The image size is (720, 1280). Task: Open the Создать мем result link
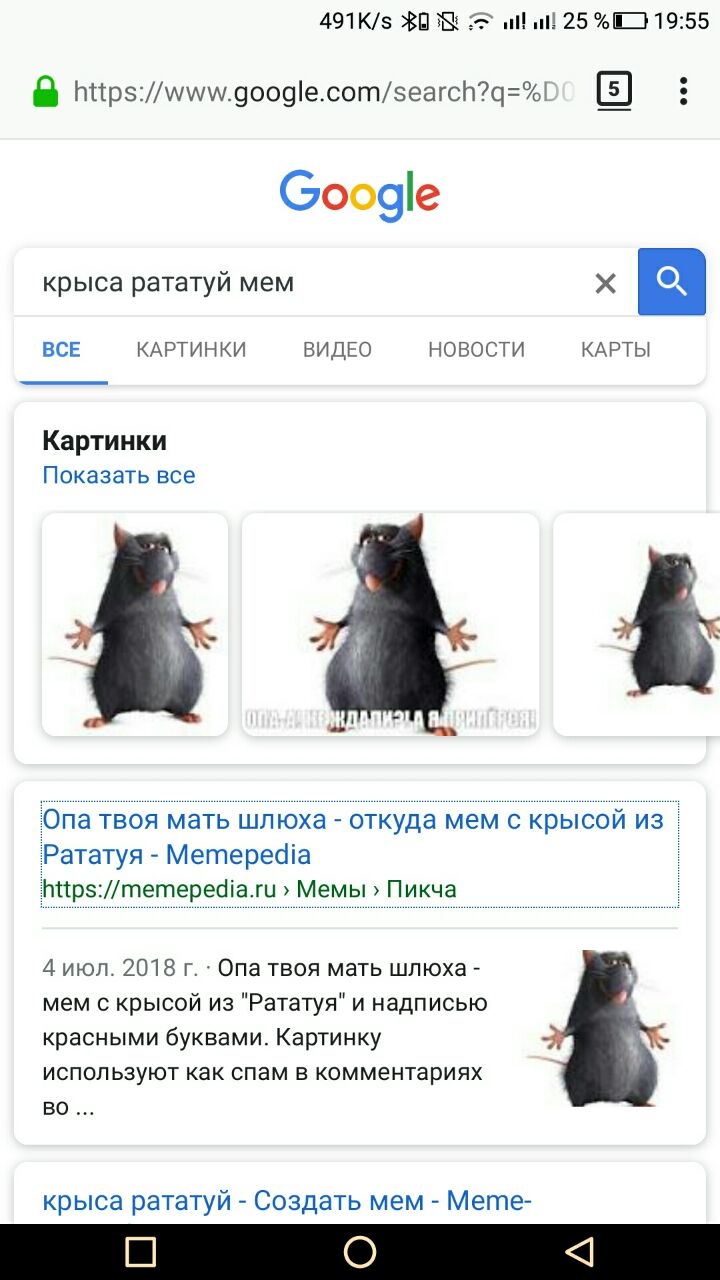(287, 1201)
